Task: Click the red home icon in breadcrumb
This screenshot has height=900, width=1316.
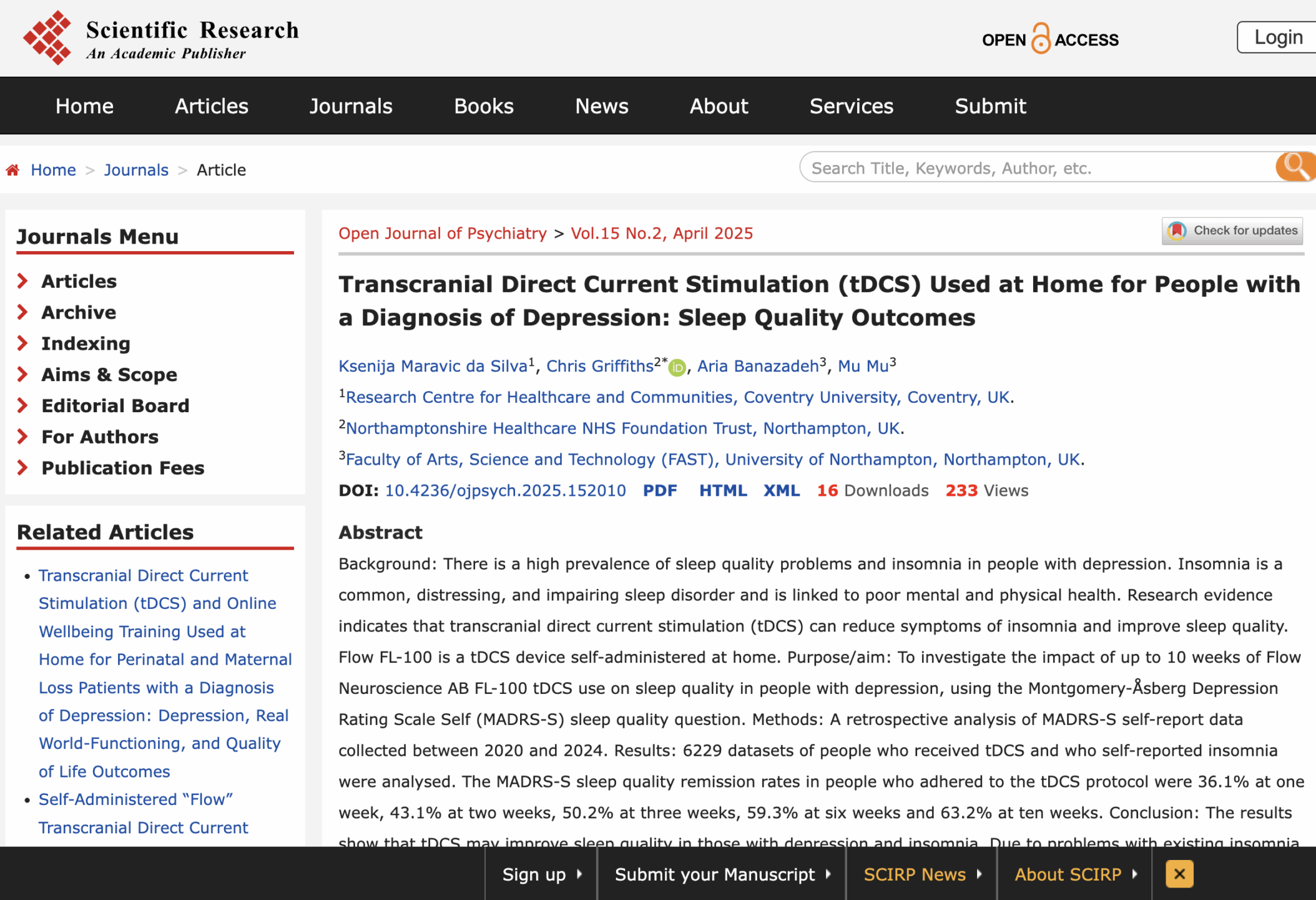Action: pyautogui.click(x=12, y=170)
